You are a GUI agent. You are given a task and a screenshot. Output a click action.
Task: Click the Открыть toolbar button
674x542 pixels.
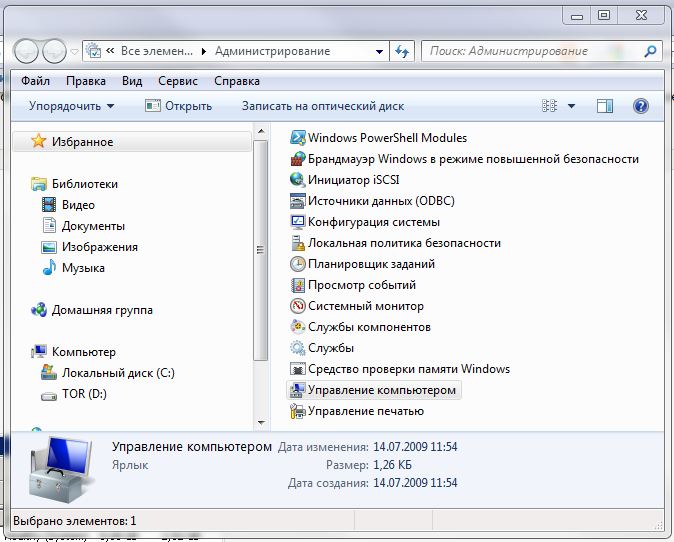pos(178,106)
